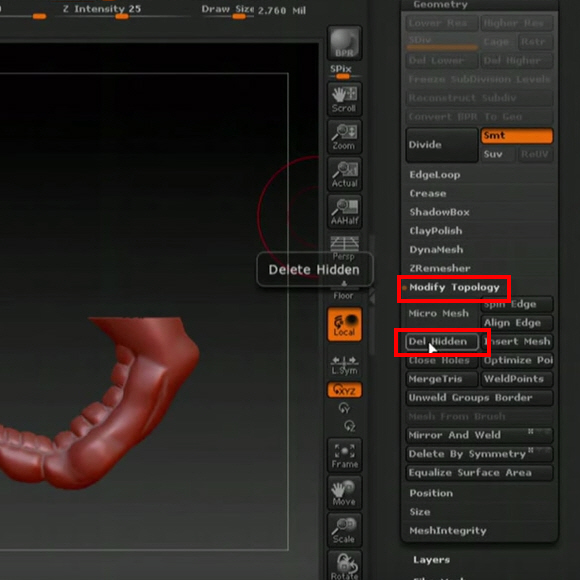This screenshot has width=580, height=580.
Task: Click the Align Edge button
Action: click(517, 323)
